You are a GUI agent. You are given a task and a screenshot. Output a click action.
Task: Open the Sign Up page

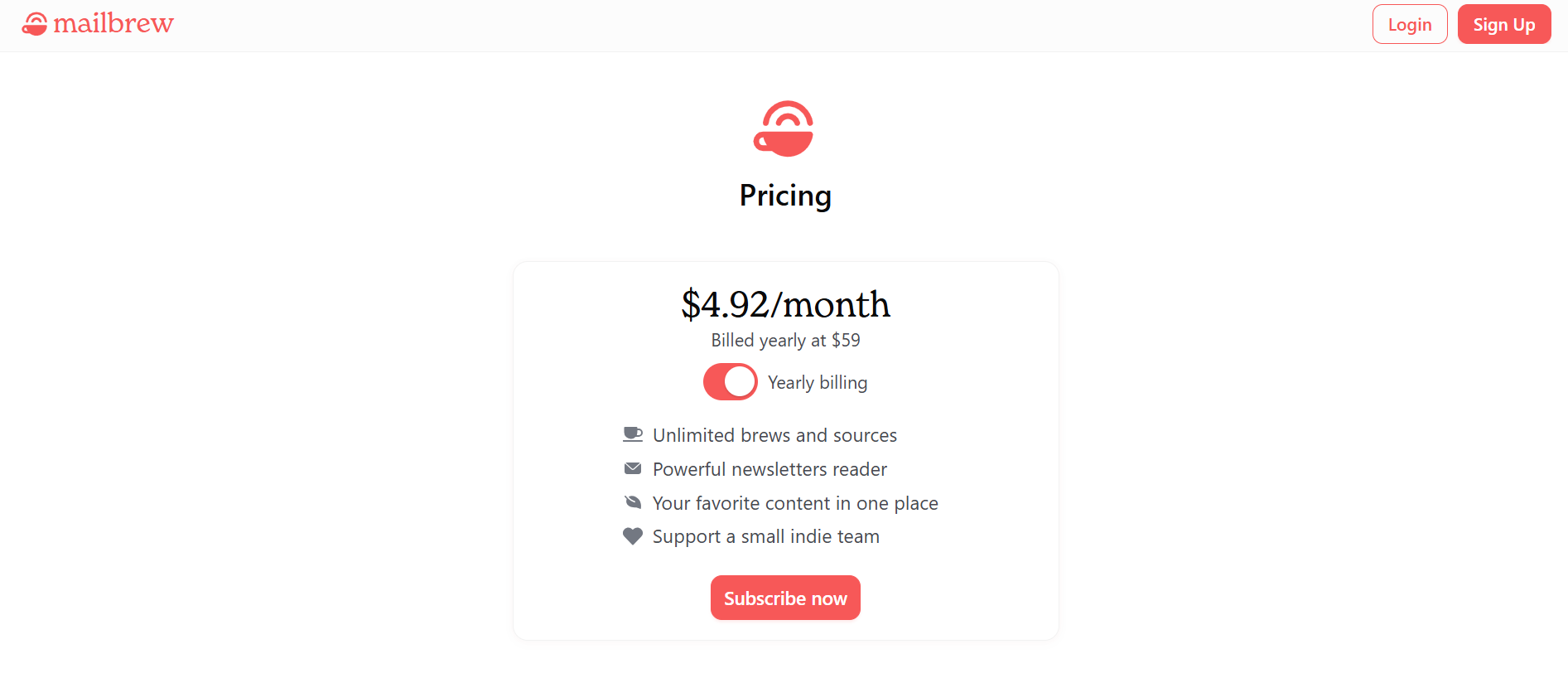pos(1503,24)
